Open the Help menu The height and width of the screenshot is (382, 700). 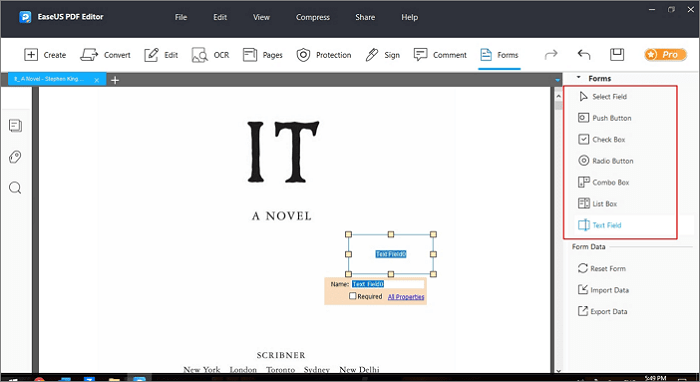click(409, 17)
